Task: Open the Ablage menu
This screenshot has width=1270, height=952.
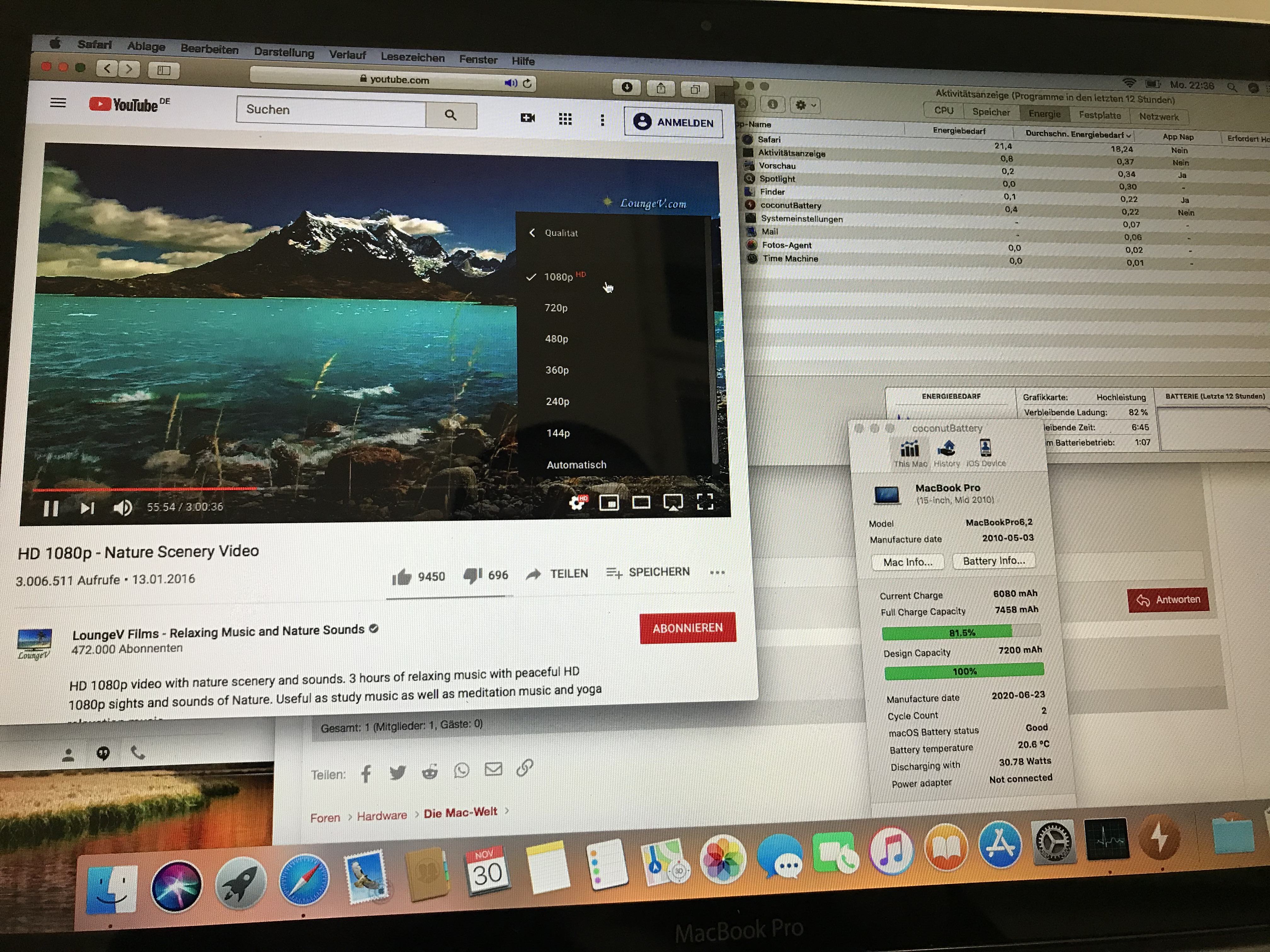Action: tap(146, 47)
